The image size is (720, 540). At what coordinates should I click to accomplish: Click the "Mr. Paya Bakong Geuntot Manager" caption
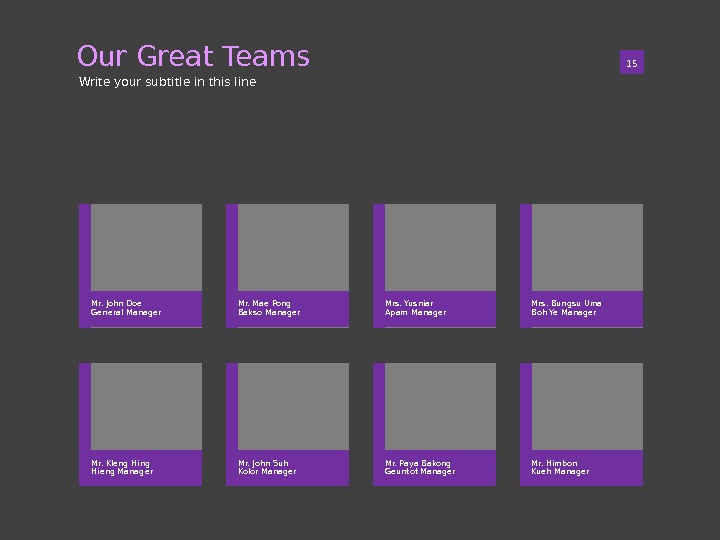click(420, 467)
